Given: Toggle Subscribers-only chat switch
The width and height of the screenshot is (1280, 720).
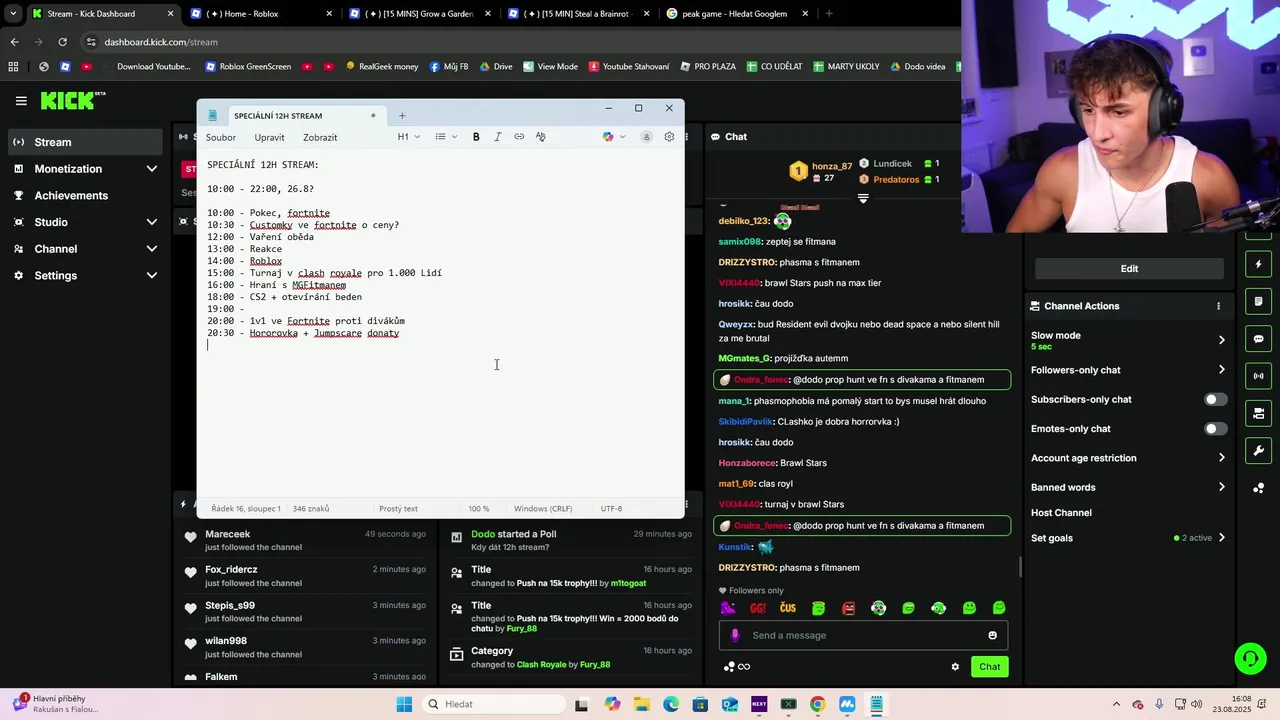Looking at the screenshot, I should pos(1215,399).
